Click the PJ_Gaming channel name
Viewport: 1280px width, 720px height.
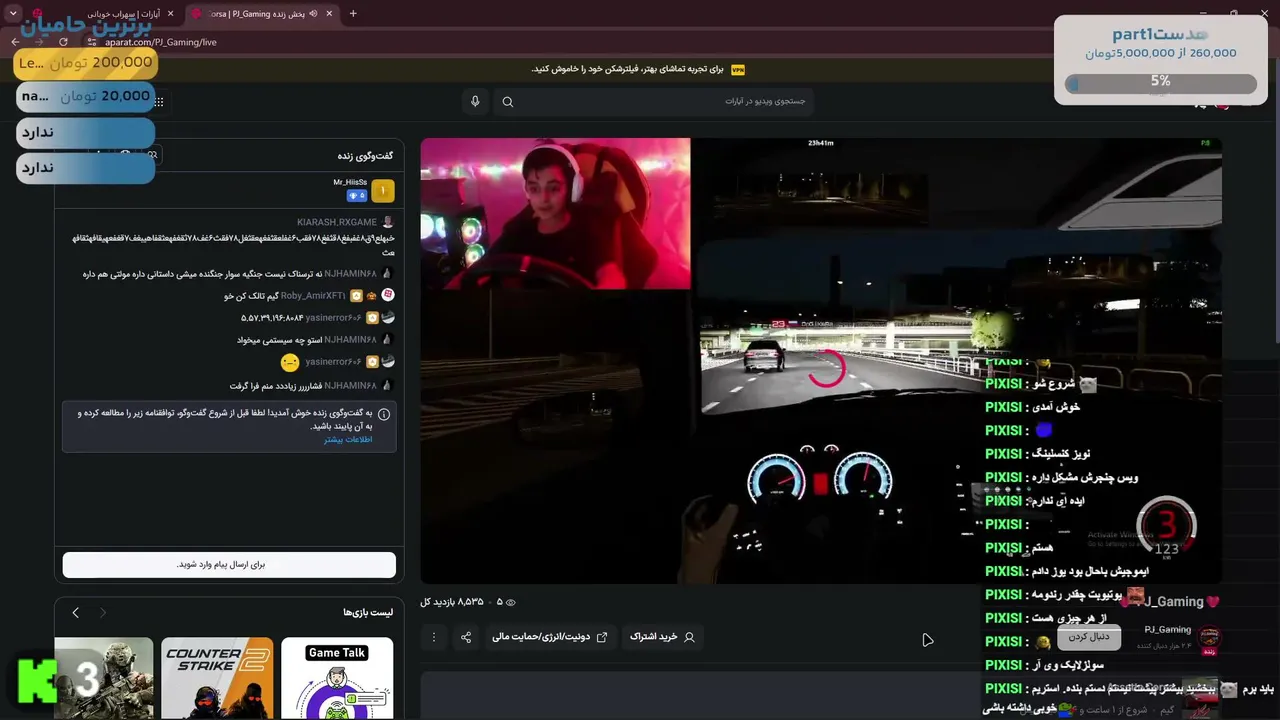[1168, 630]
